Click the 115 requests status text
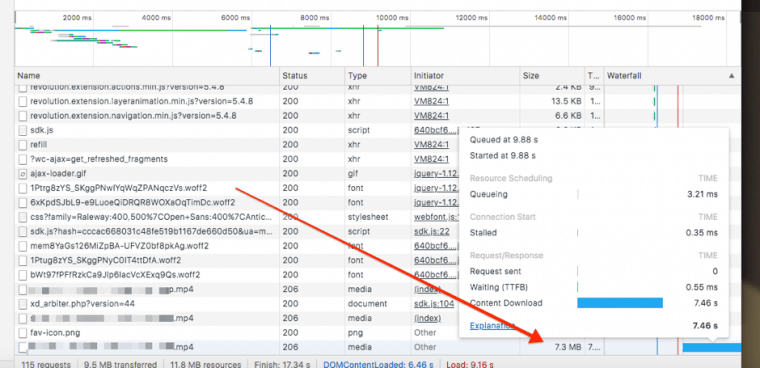This screenshot has width=760, height=368. pyautogui.click(x=46, y=364)
